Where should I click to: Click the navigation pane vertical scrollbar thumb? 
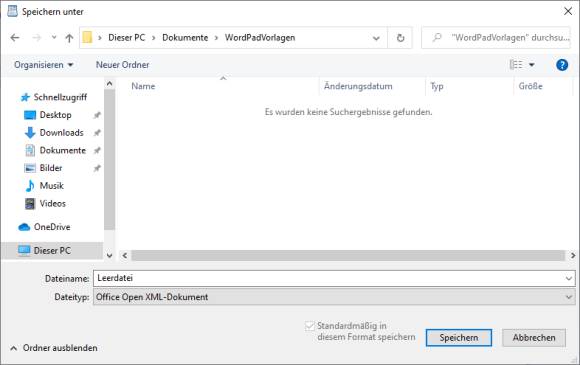pyautogui.click(x=109, y=160)
